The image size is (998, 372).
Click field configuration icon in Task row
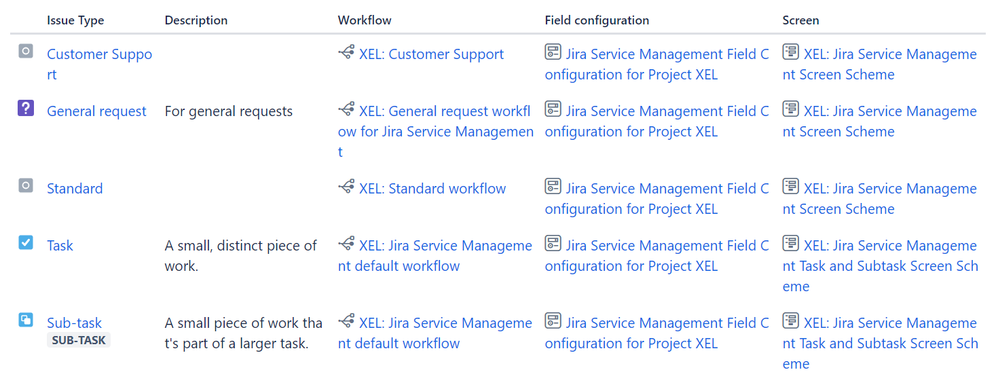[x=552, y=243]
